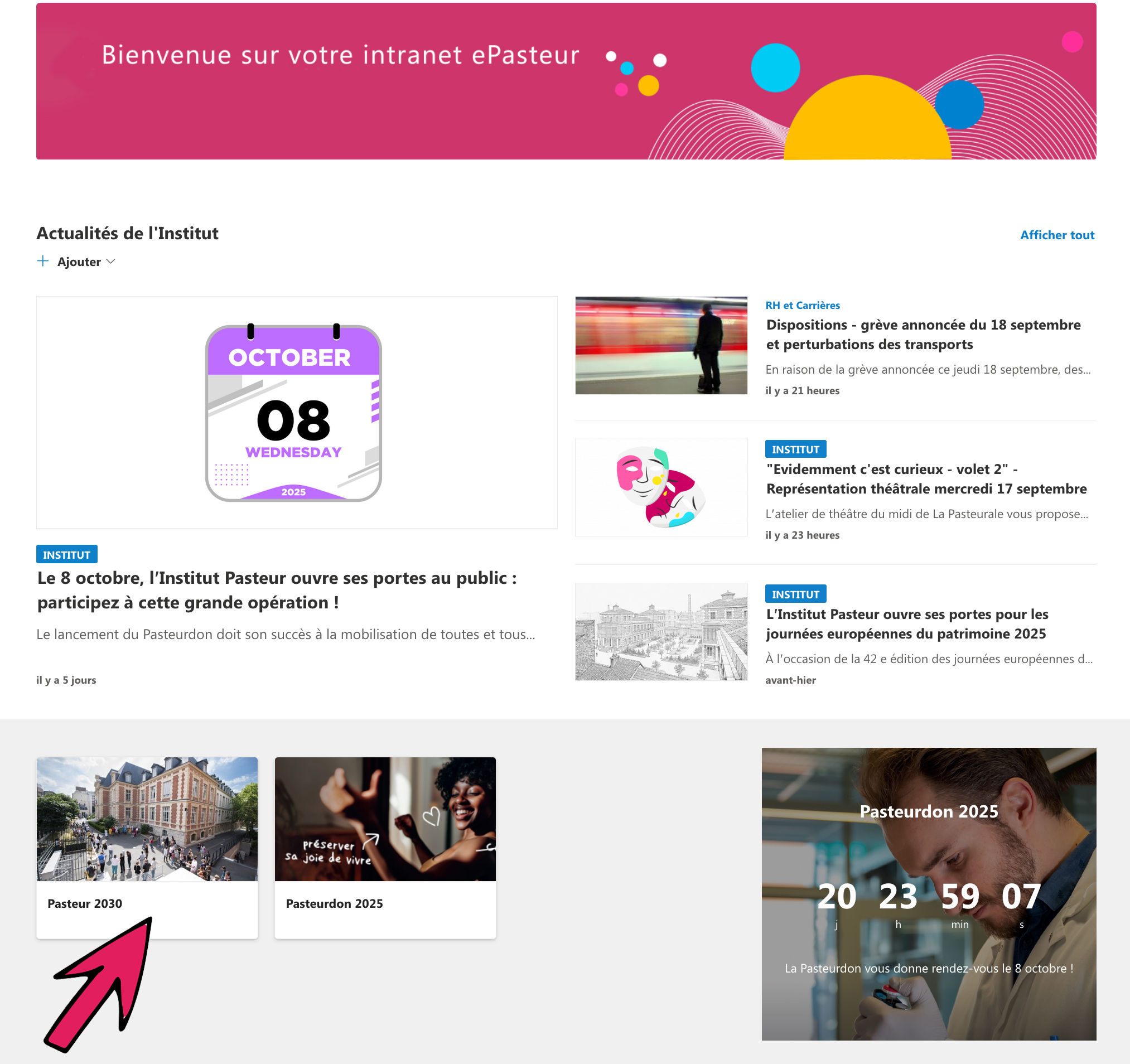Image resolution: width=1130 pixels, height=1064 pixels.
Task: Open the journées européennes du patrimoine 2025 headline
Action: pyautogui.click(x=906, y=623)
